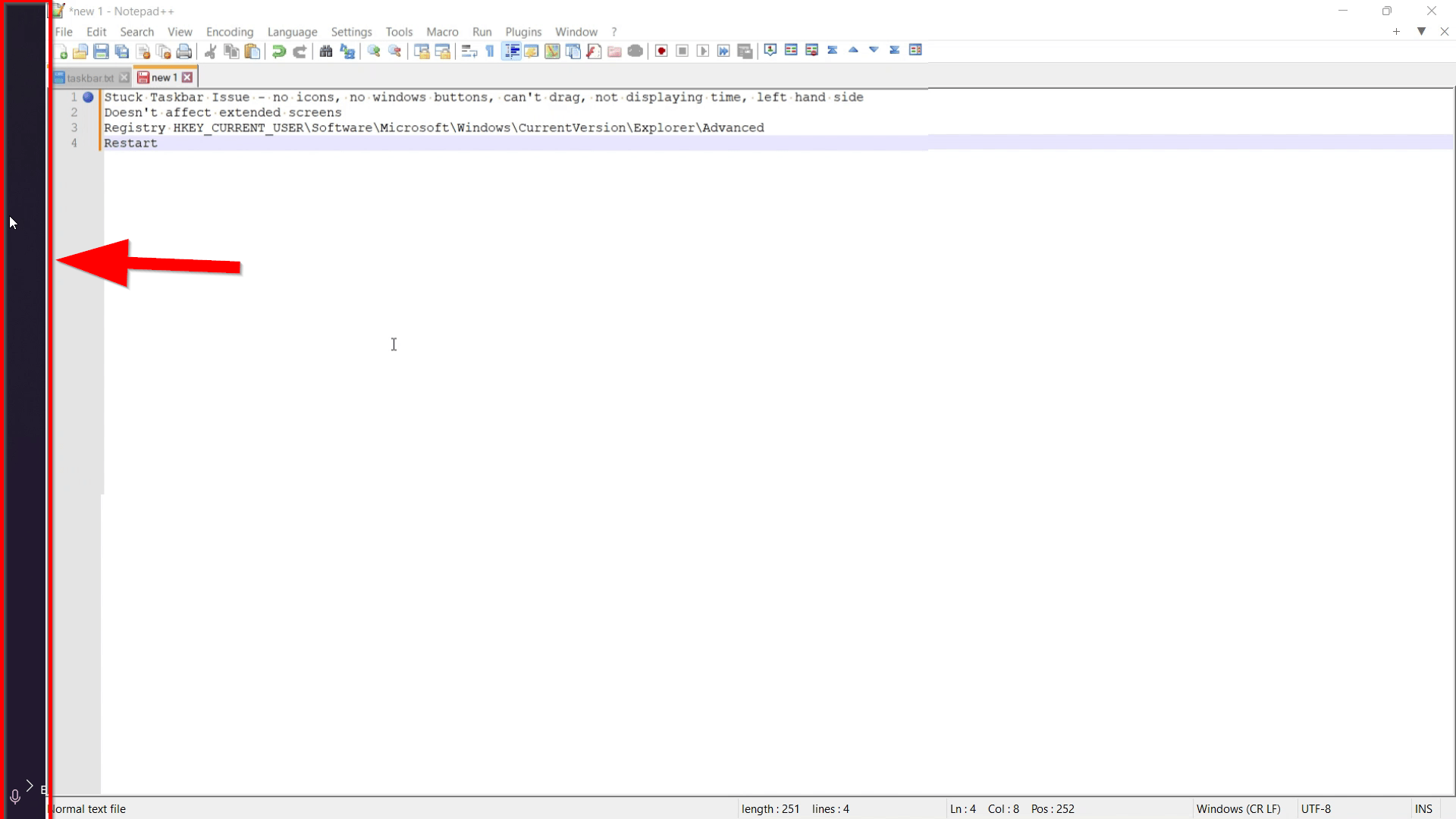Click the Zoom In magnifier icon

[374, 51]
